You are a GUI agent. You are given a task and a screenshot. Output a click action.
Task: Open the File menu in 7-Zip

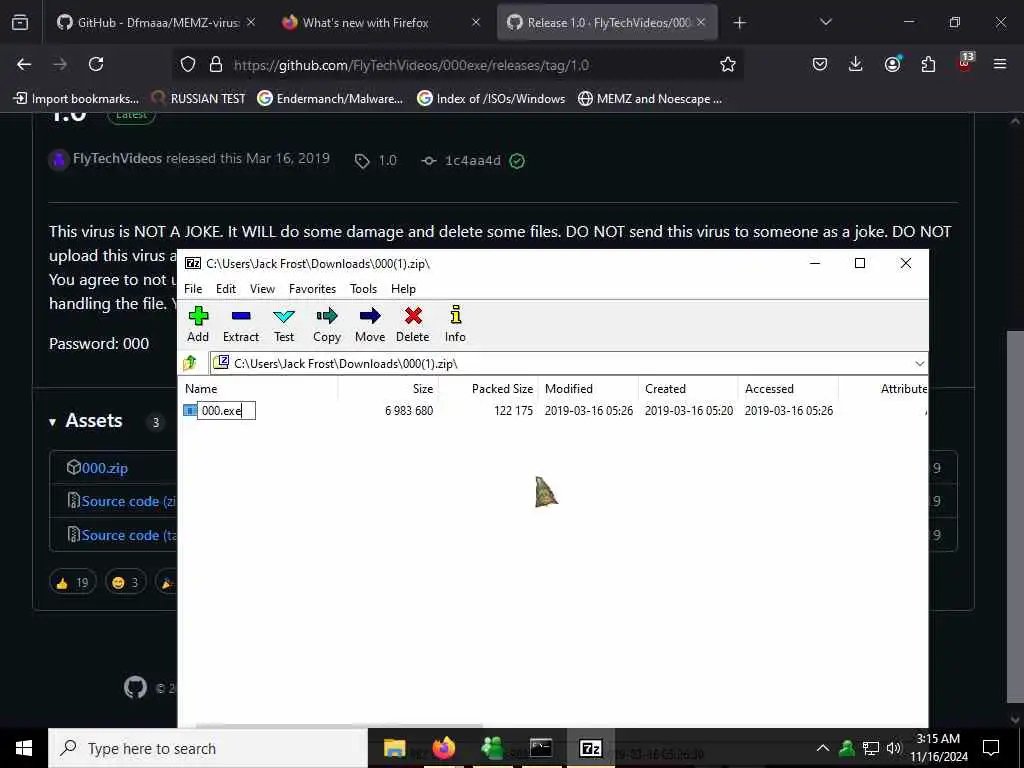pyautogui.click(x=193, y=289)
